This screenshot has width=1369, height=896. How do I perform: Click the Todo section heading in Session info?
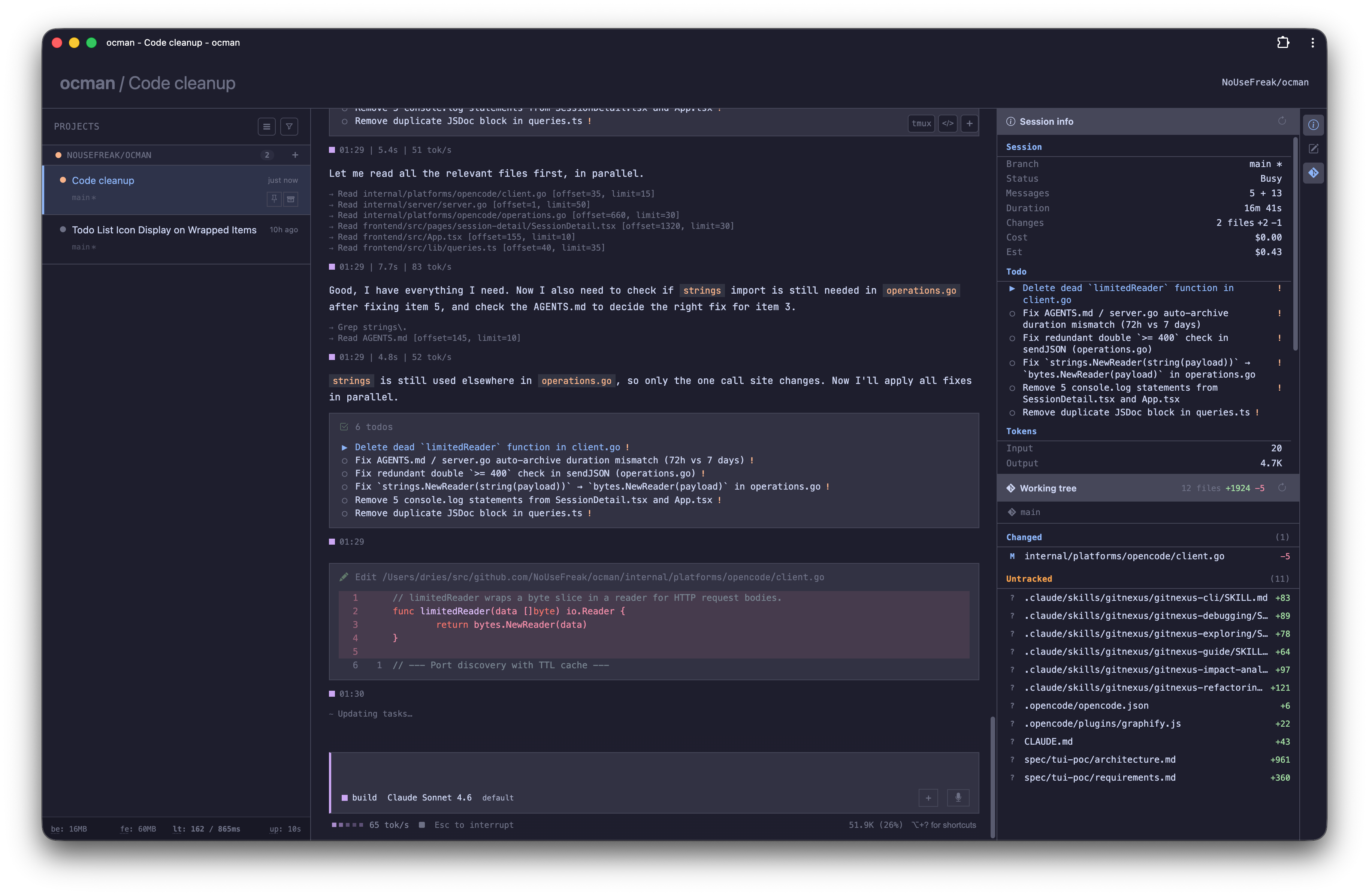pyautogui.click(x=1016, y=272)
